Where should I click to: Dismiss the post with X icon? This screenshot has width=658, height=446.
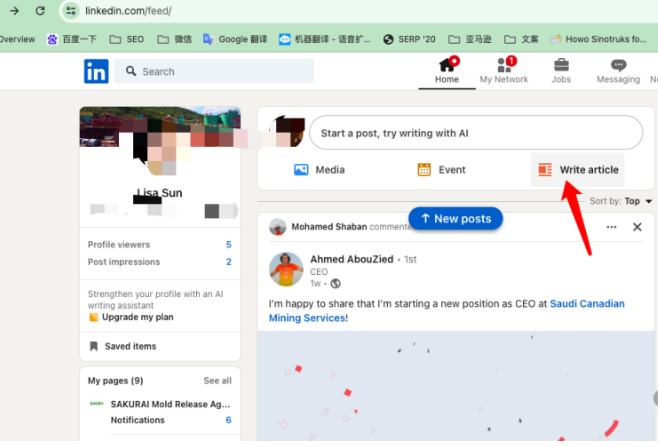pos(637,227)
